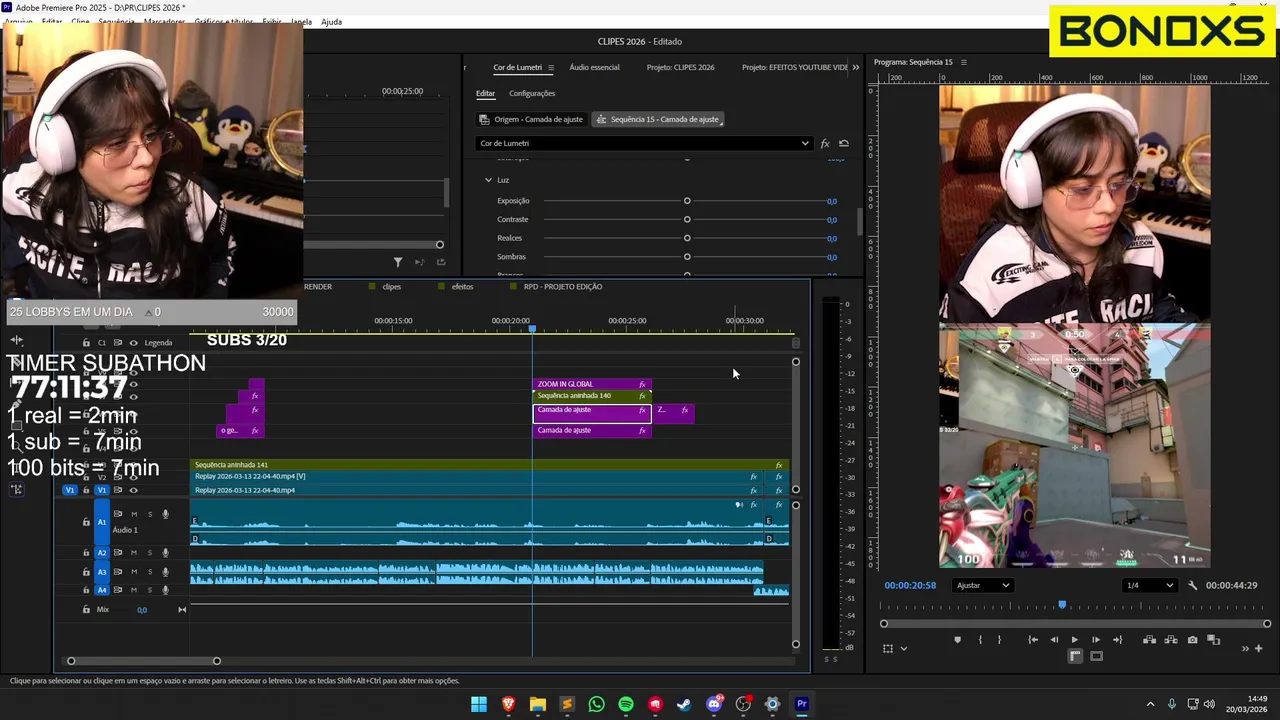Mute audio track A3
Screen dimensions: 1280x720
click(134, 572)
